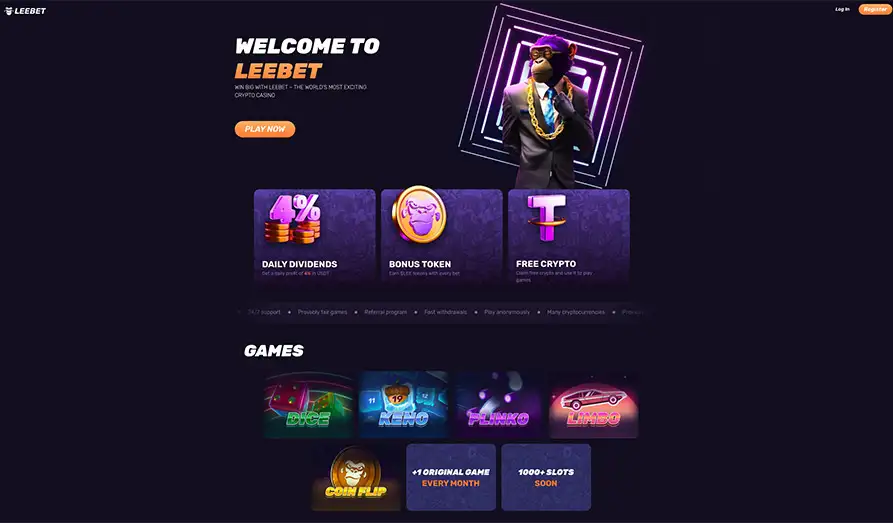This screenshot has height=523, width=893.
Task: Click the orange Register button
Action: [x=875, y=9]
